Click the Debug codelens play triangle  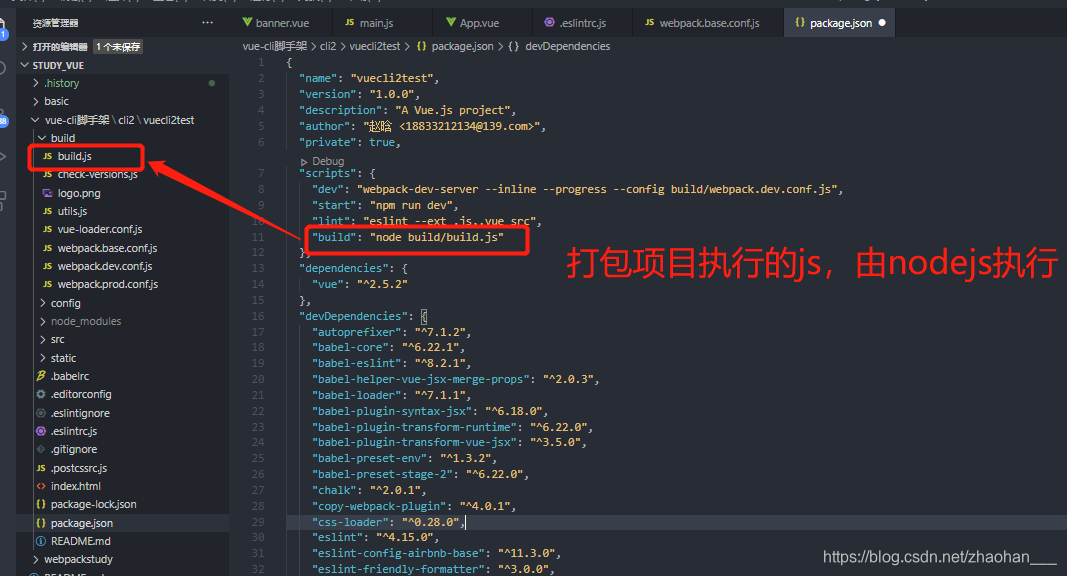click(x=304, y=162)
